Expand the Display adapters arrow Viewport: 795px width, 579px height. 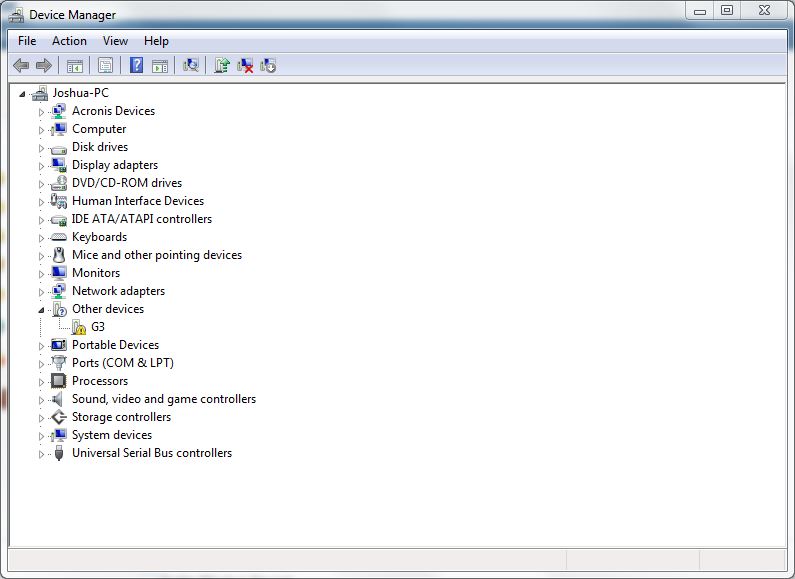coord(41,166)
